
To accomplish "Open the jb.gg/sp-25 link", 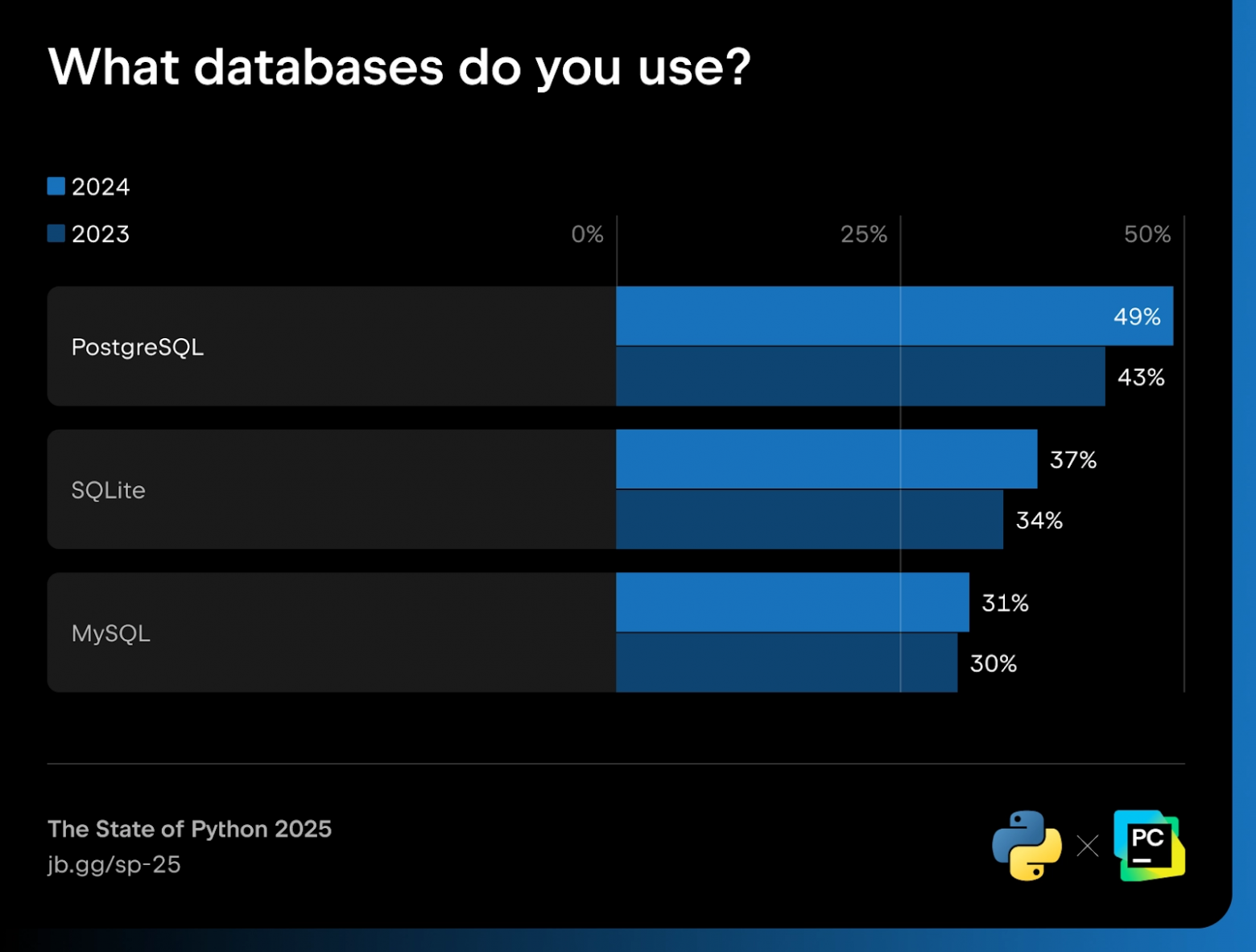I will pos(114,864).
